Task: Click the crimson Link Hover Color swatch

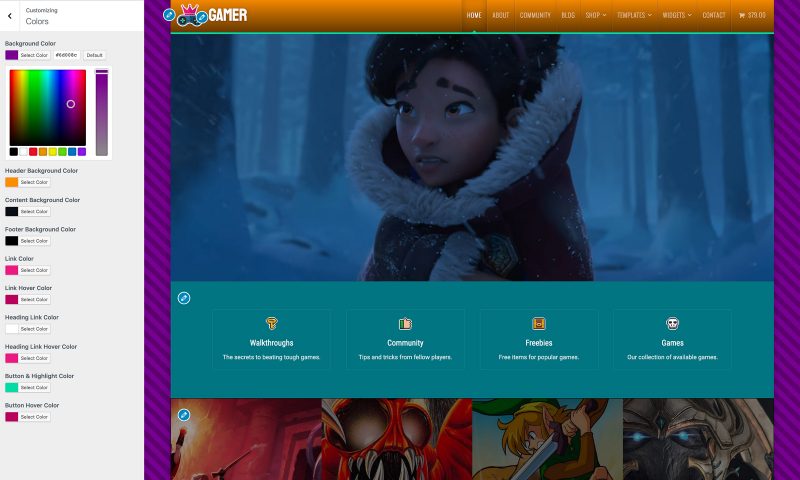Action: pyautogui.click(x=12, y=299)
